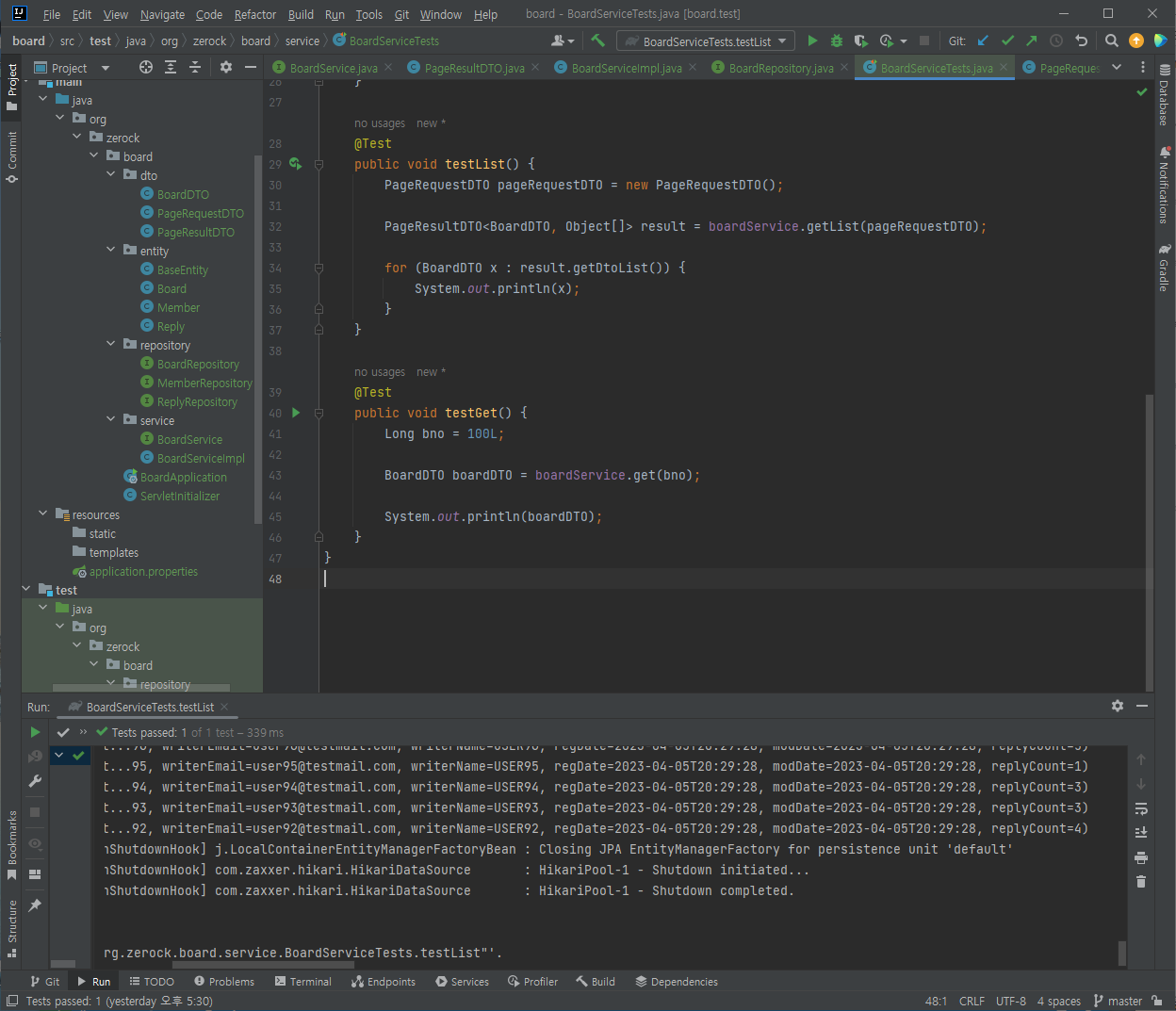1176x1011 pixels.
Task: Click wrench icon in Run panel
Action: click(x=35, y=781)
